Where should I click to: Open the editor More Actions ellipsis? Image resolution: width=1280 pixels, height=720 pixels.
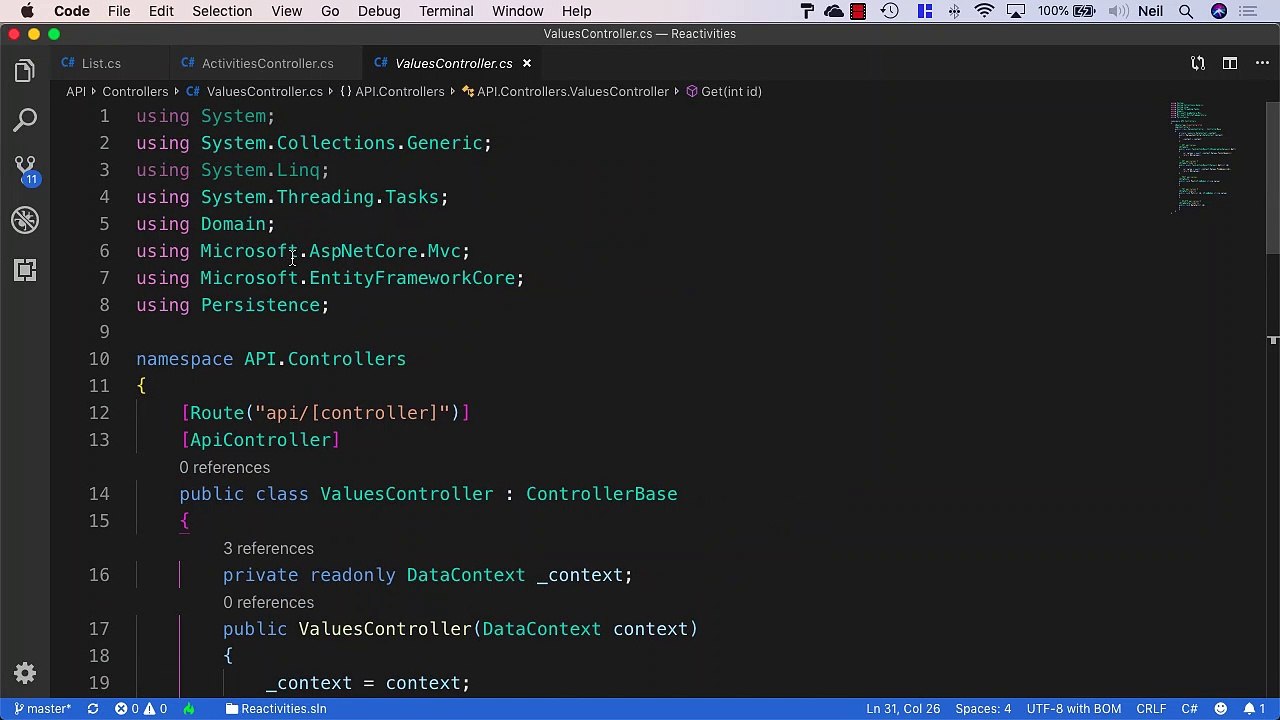pos(1262,63)
